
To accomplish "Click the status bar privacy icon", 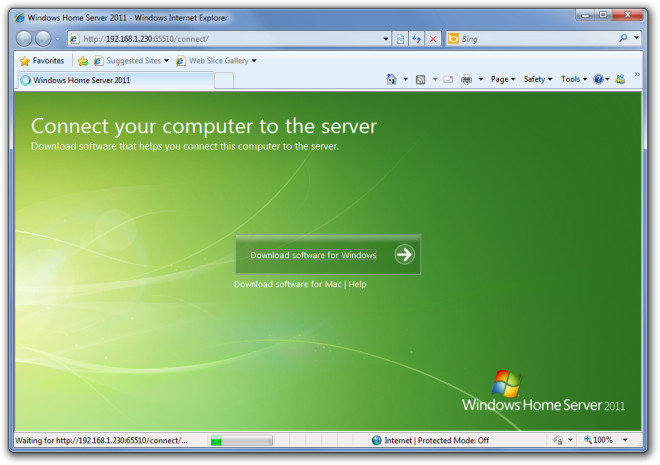I will pos(558,440).
